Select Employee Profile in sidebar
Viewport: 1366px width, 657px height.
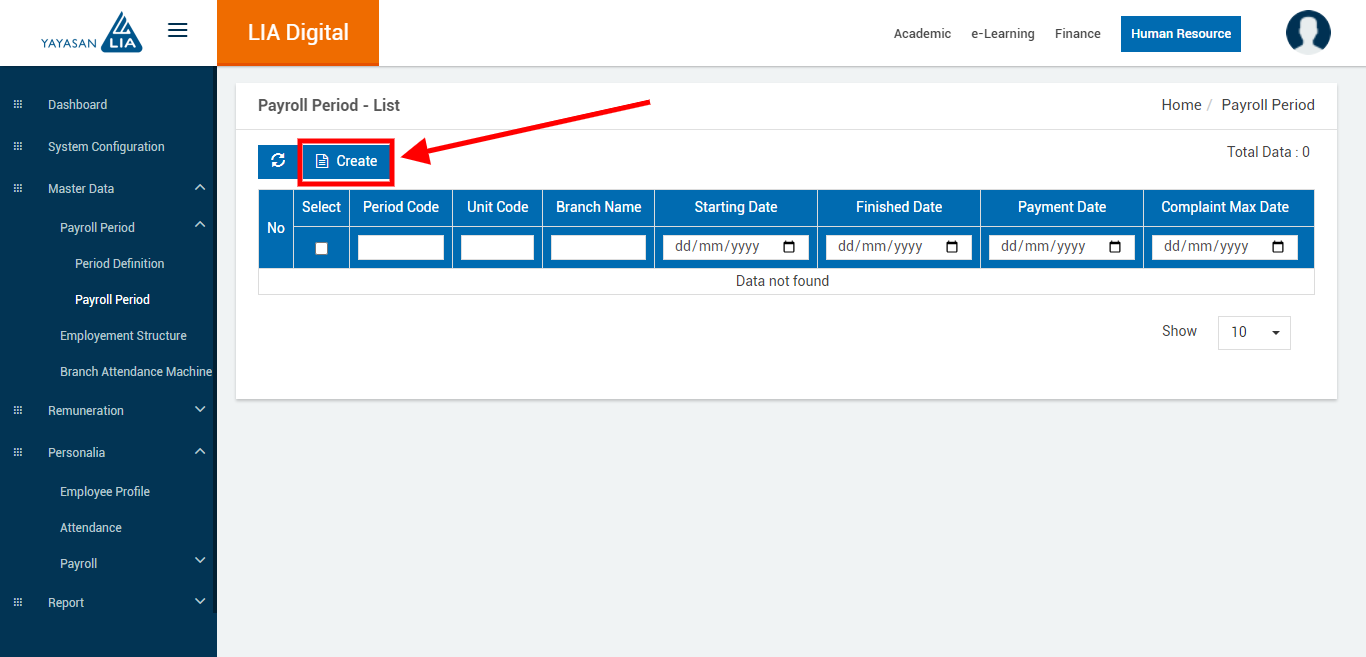pyautogui.click(x=104, y=492)
